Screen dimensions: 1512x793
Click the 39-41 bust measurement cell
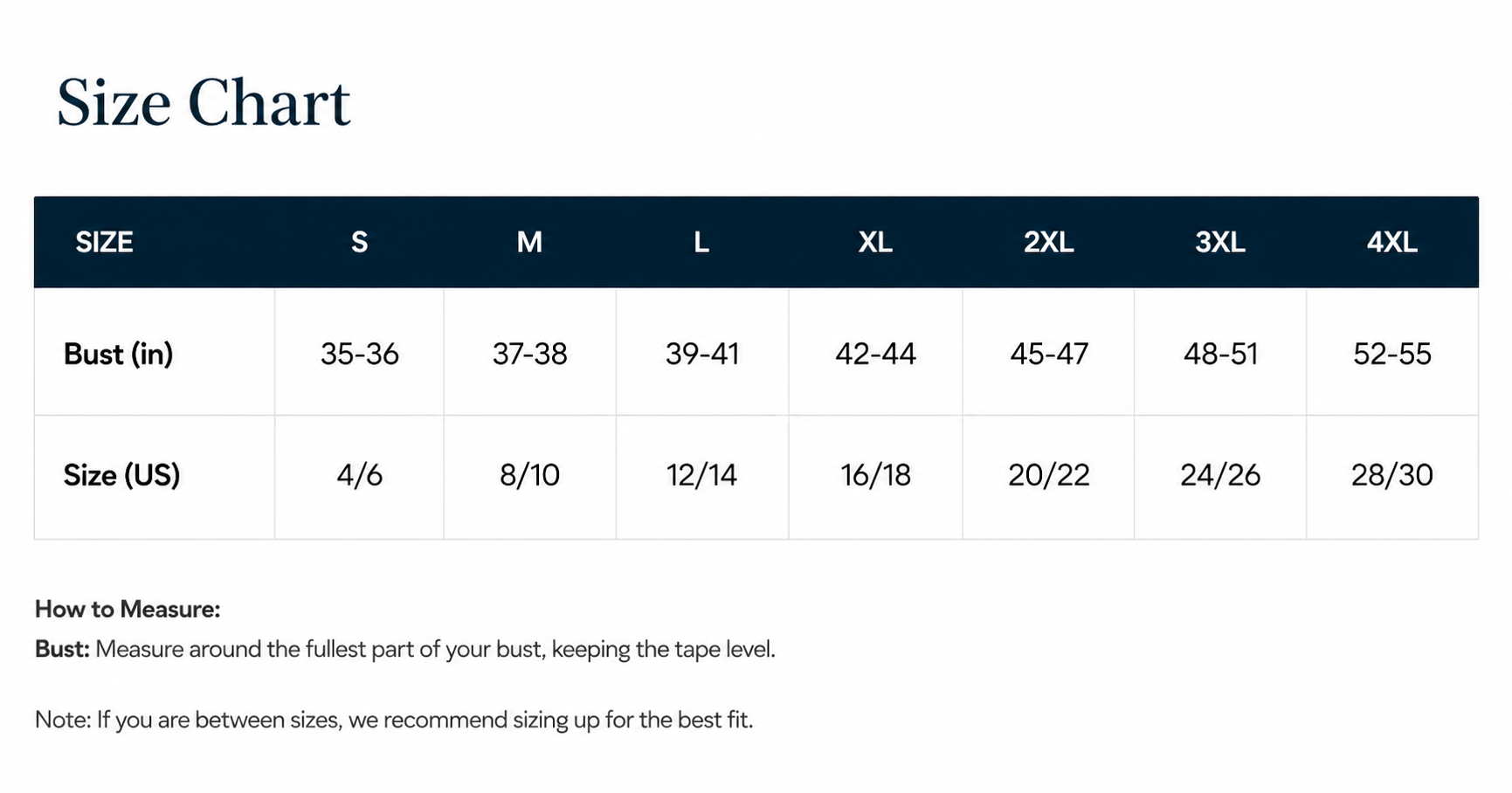coord(702,354)
